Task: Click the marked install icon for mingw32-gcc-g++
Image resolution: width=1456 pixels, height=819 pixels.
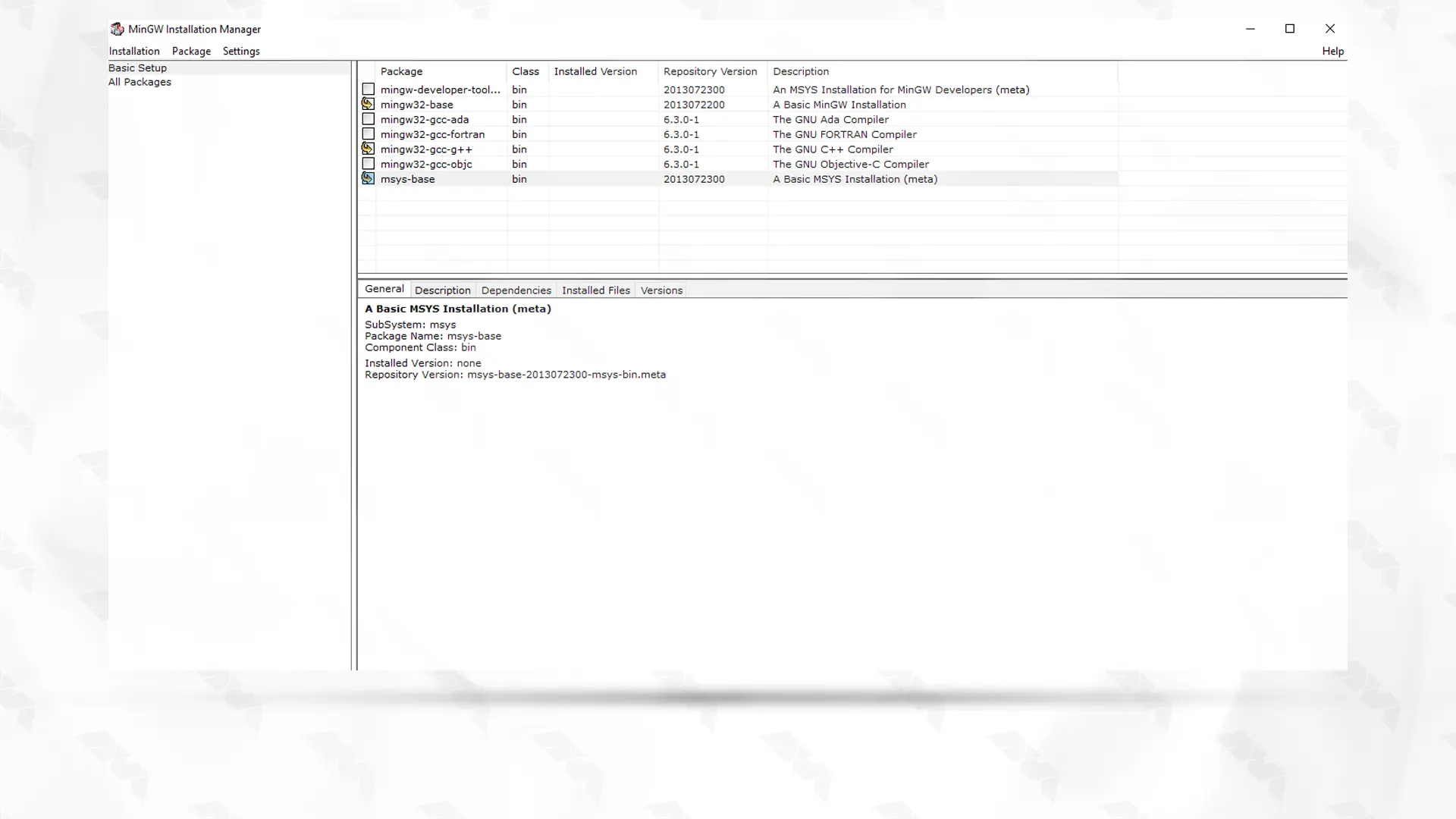Action: pyautogui.click(x=369, y=149)
